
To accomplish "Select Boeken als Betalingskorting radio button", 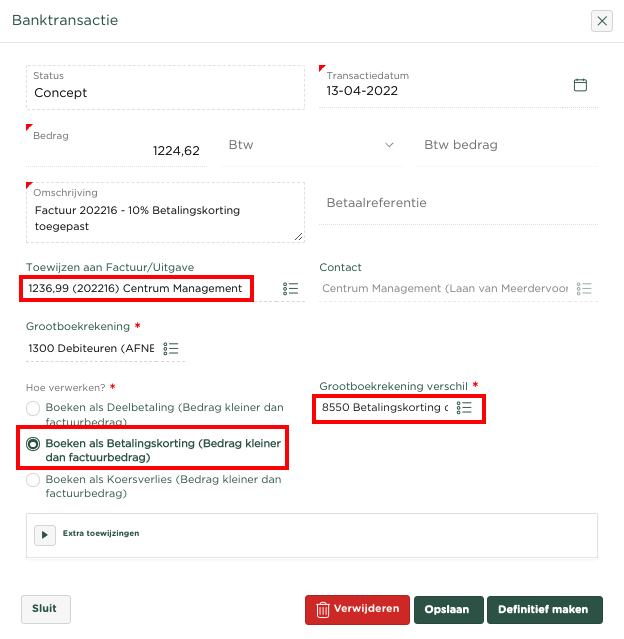I will 34,443.
